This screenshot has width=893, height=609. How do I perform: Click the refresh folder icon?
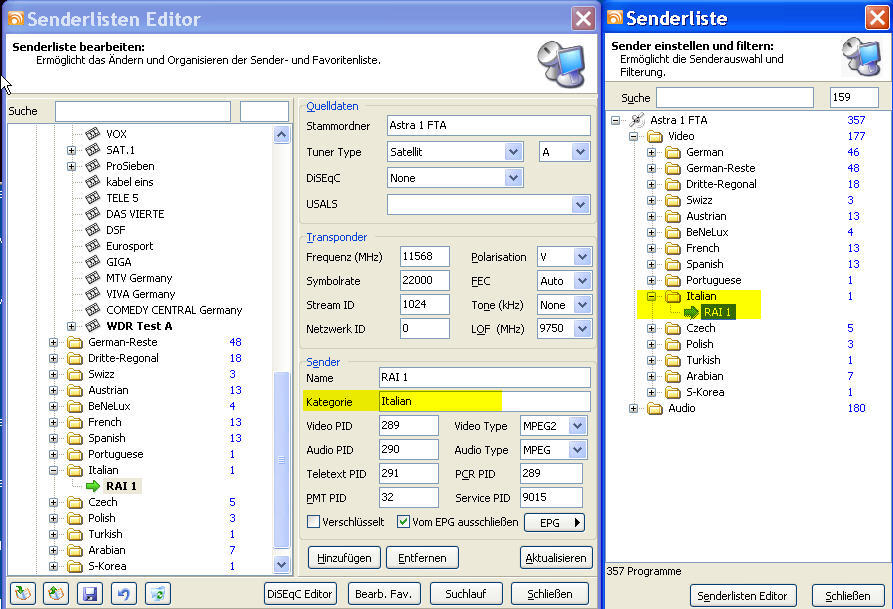[156, 593]
